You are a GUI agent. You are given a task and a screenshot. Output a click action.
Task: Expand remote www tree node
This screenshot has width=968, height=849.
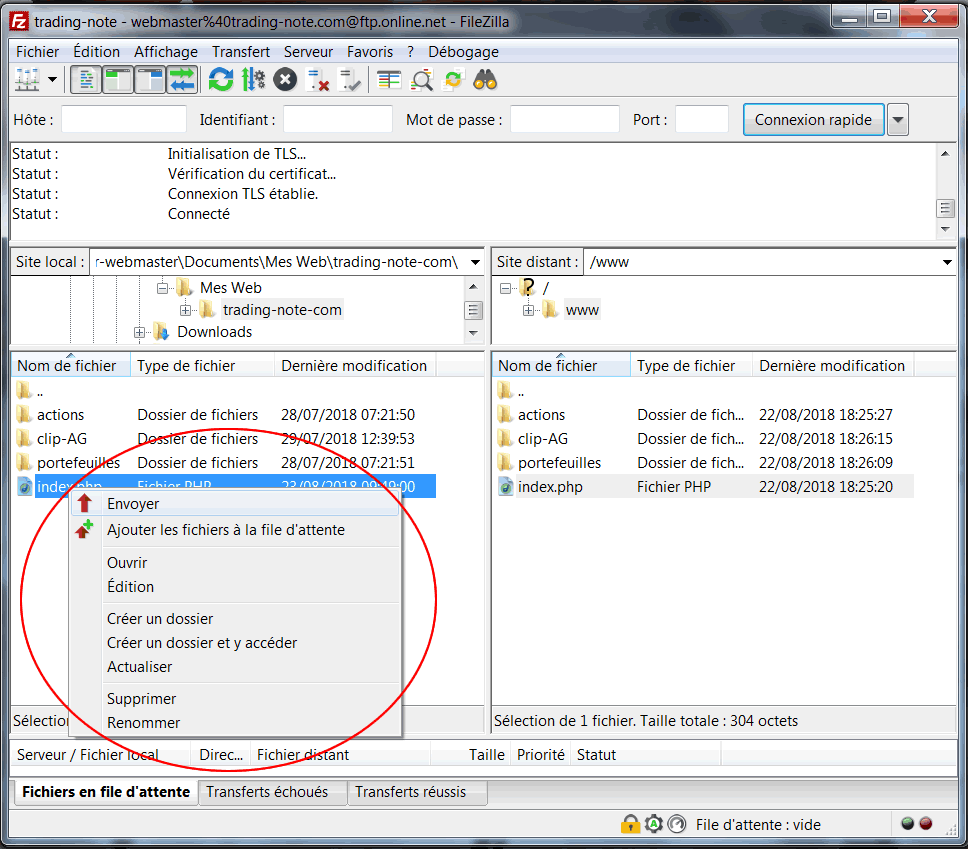(528, 310)
